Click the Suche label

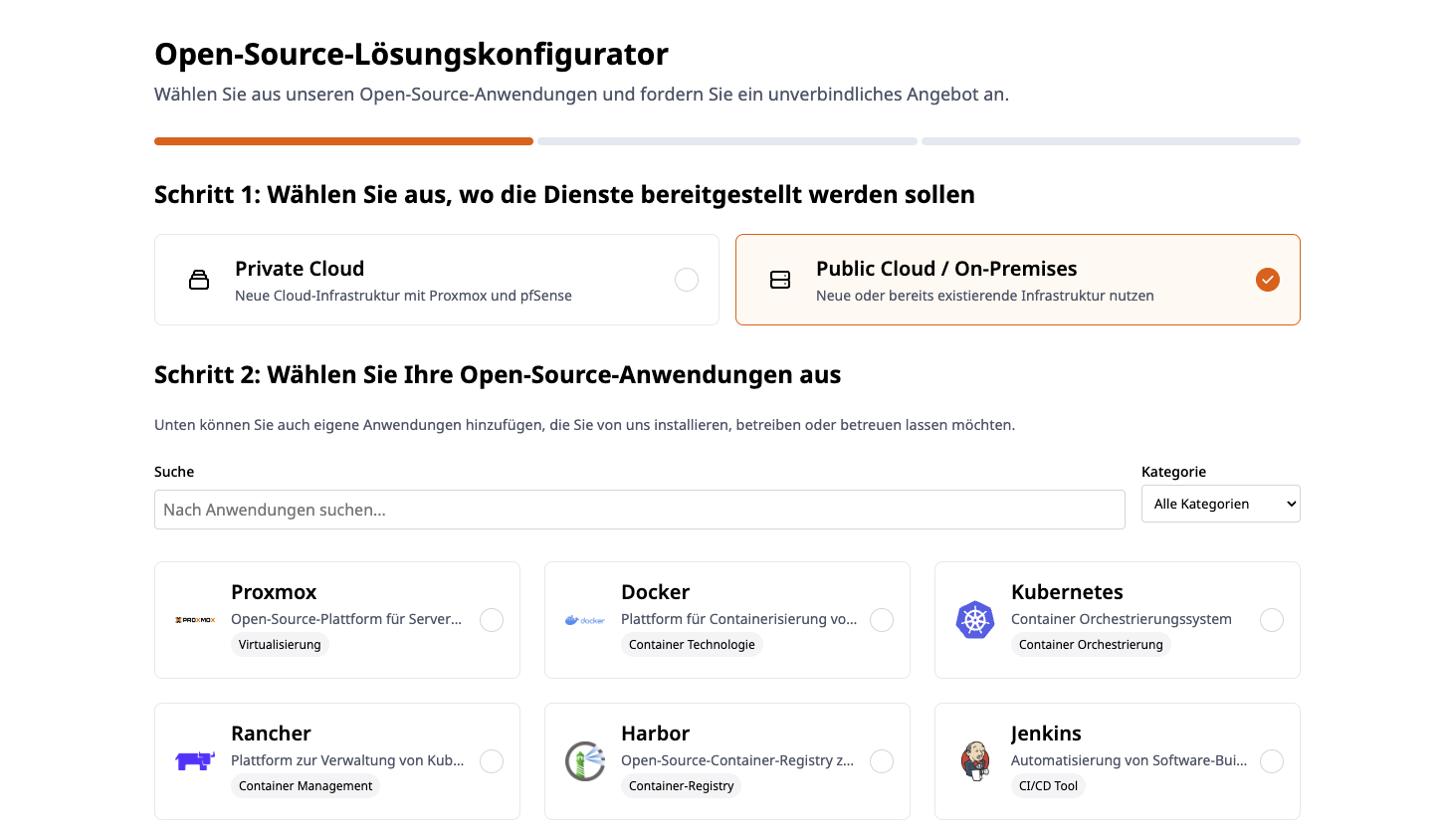click(x=174, y=472)
